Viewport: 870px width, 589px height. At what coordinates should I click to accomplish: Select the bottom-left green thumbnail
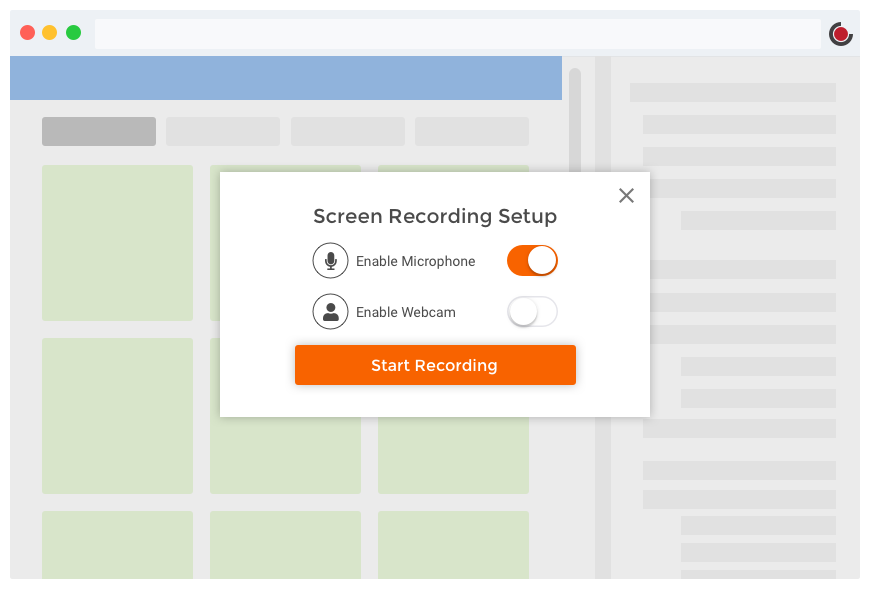(x=117, y=544)
